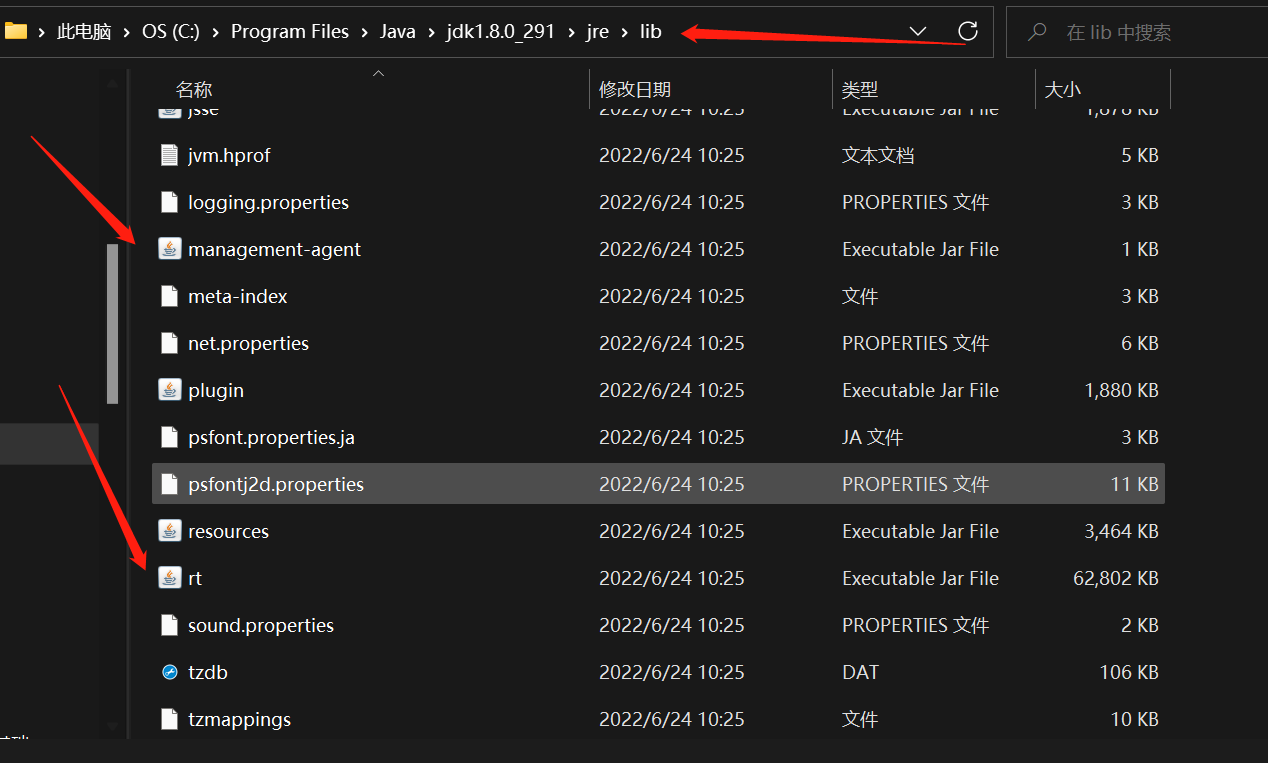Screen dimensions: 1268x763
Task: Select file name resources
Action: click(x=228, y=531)
